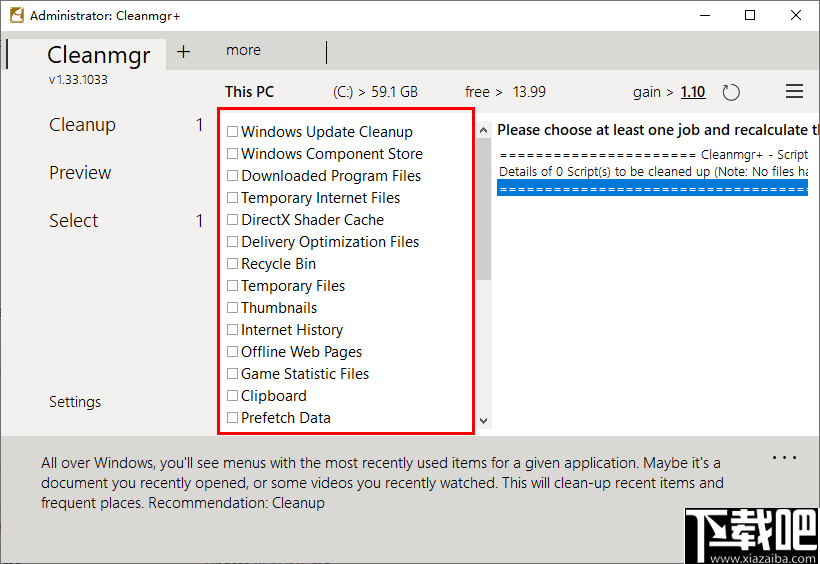This screenshot has height=564, width=820.
Task: Open the more tab
Action: (x=243, y=50)
